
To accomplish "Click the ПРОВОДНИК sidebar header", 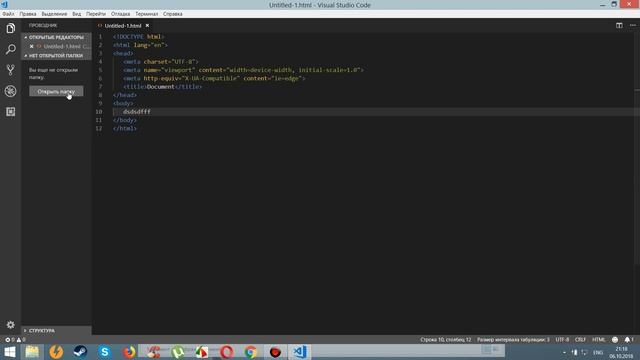I will click(x=43, y=25).
